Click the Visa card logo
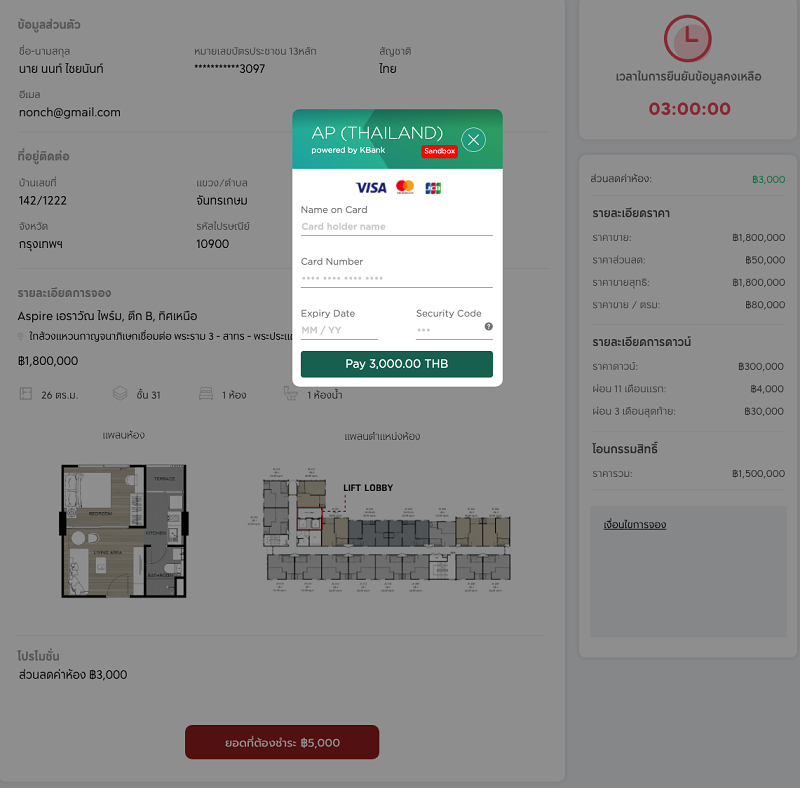The height and width of the screenshot is (788, 800). pyautogui.click(x=371, y=187)
